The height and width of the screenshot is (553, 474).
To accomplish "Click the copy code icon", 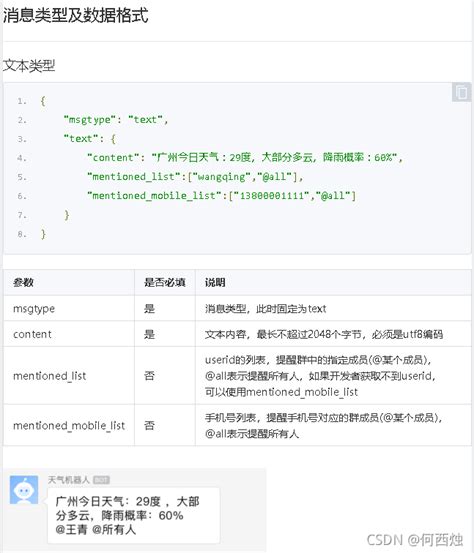I will tap(461, 92).
